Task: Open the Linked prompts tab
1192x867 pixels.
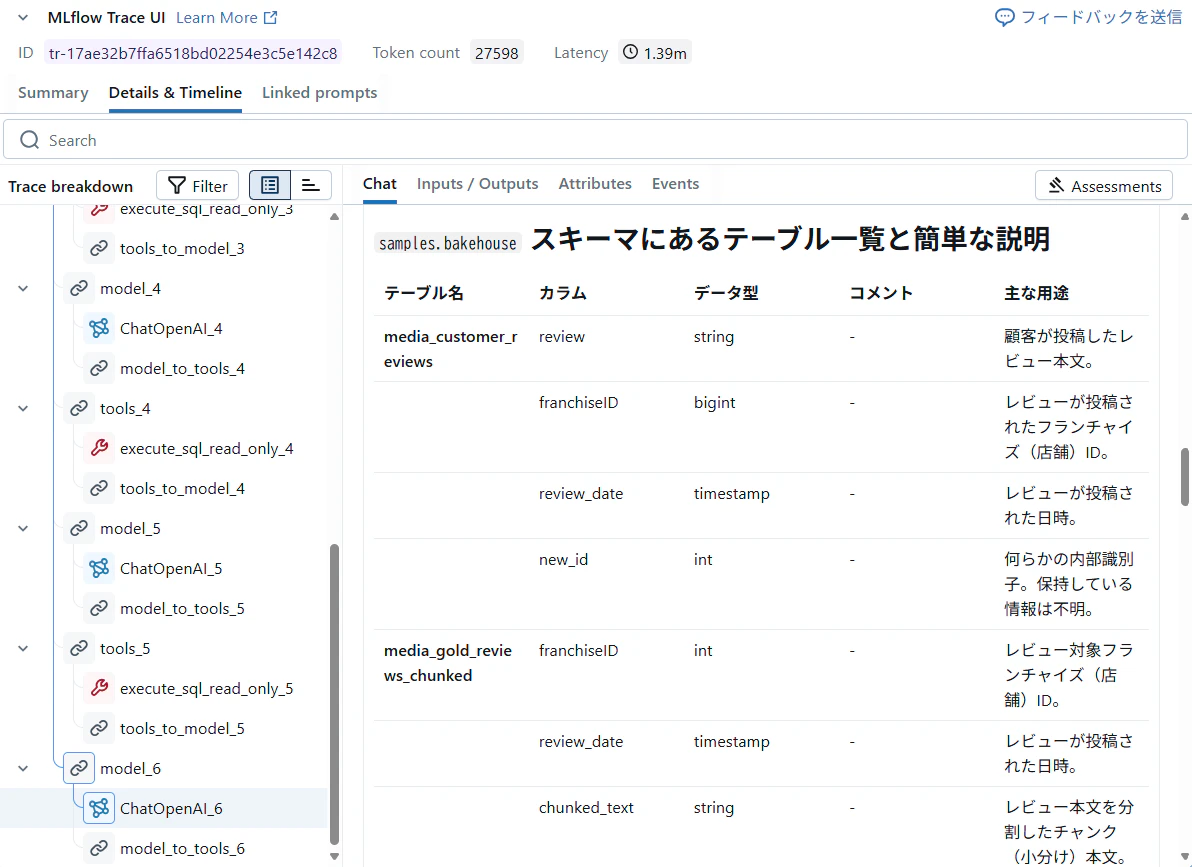Action: (319, 93)
